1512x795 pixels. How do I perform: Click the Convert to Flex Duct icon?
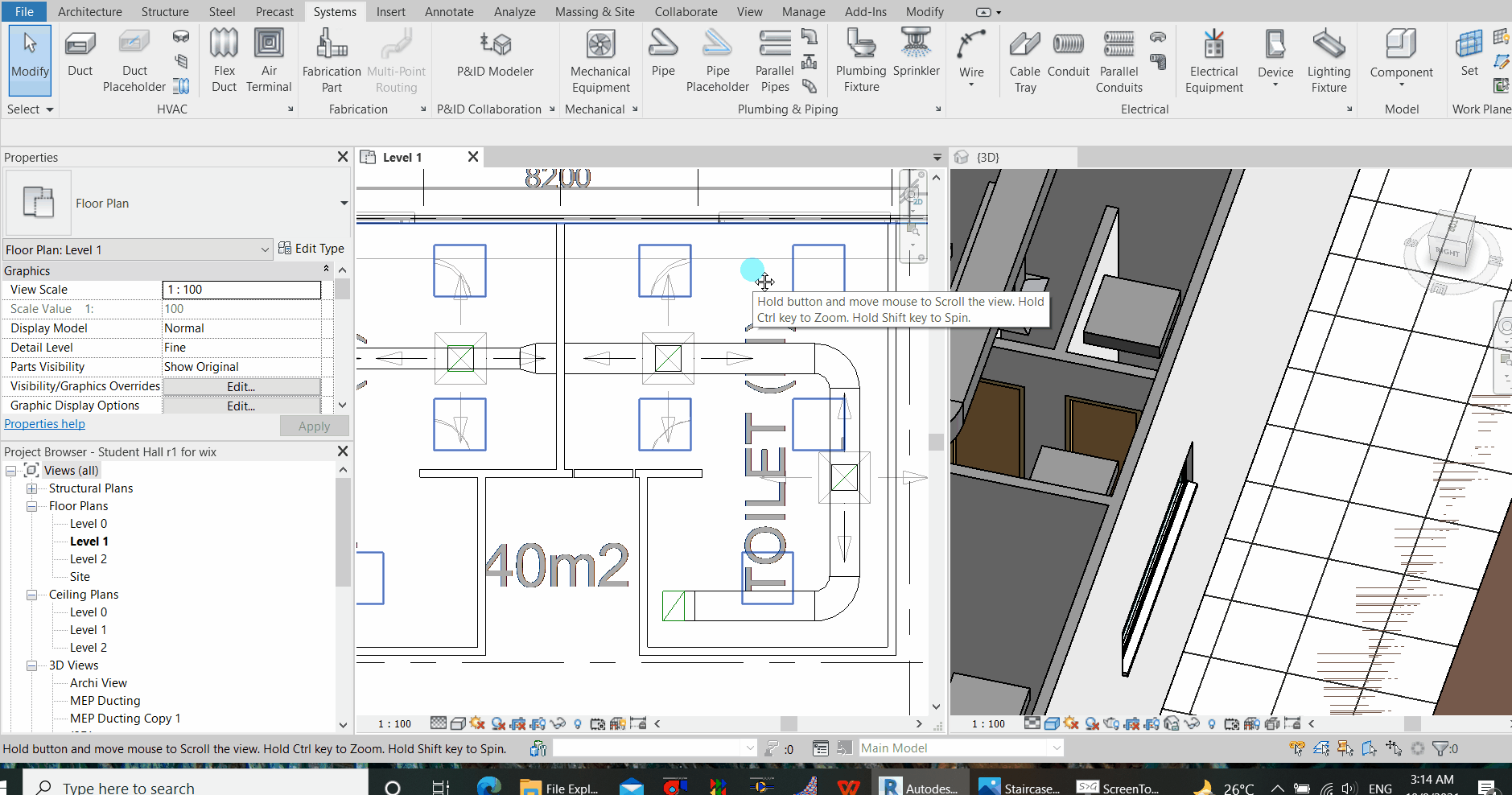[x=181, y=85]
